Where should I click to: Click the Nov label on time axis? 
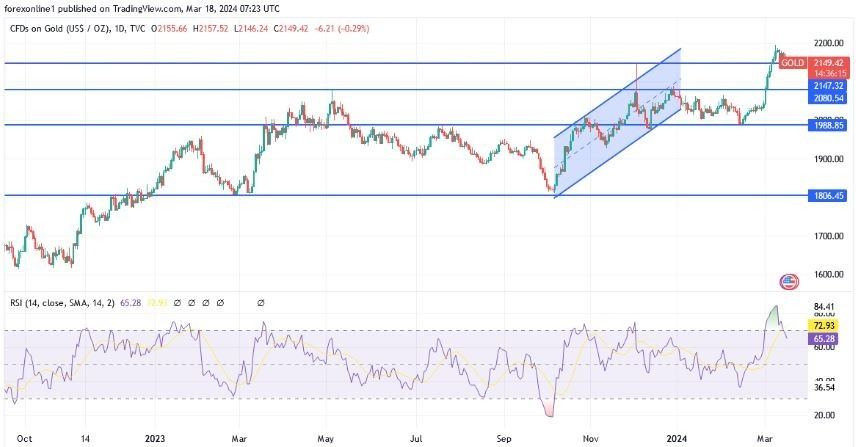[x=590, y=438]
